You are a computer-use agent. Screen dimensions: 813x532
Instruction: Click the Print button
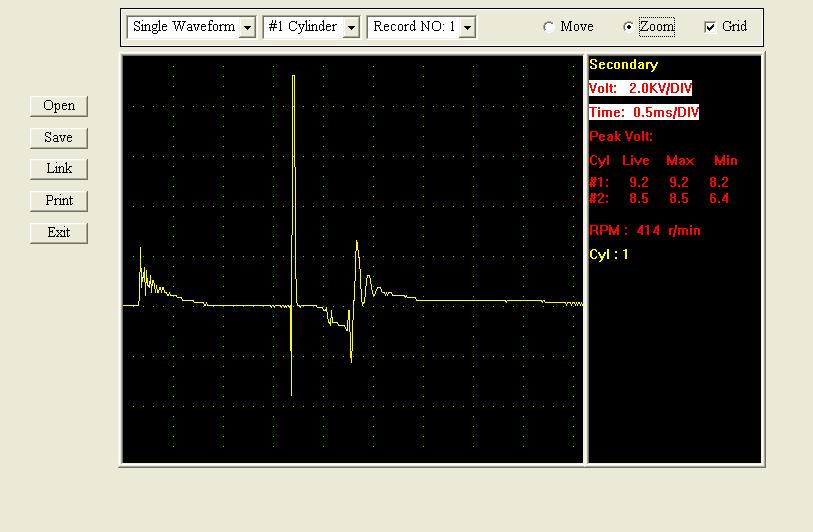pos(59,201)
